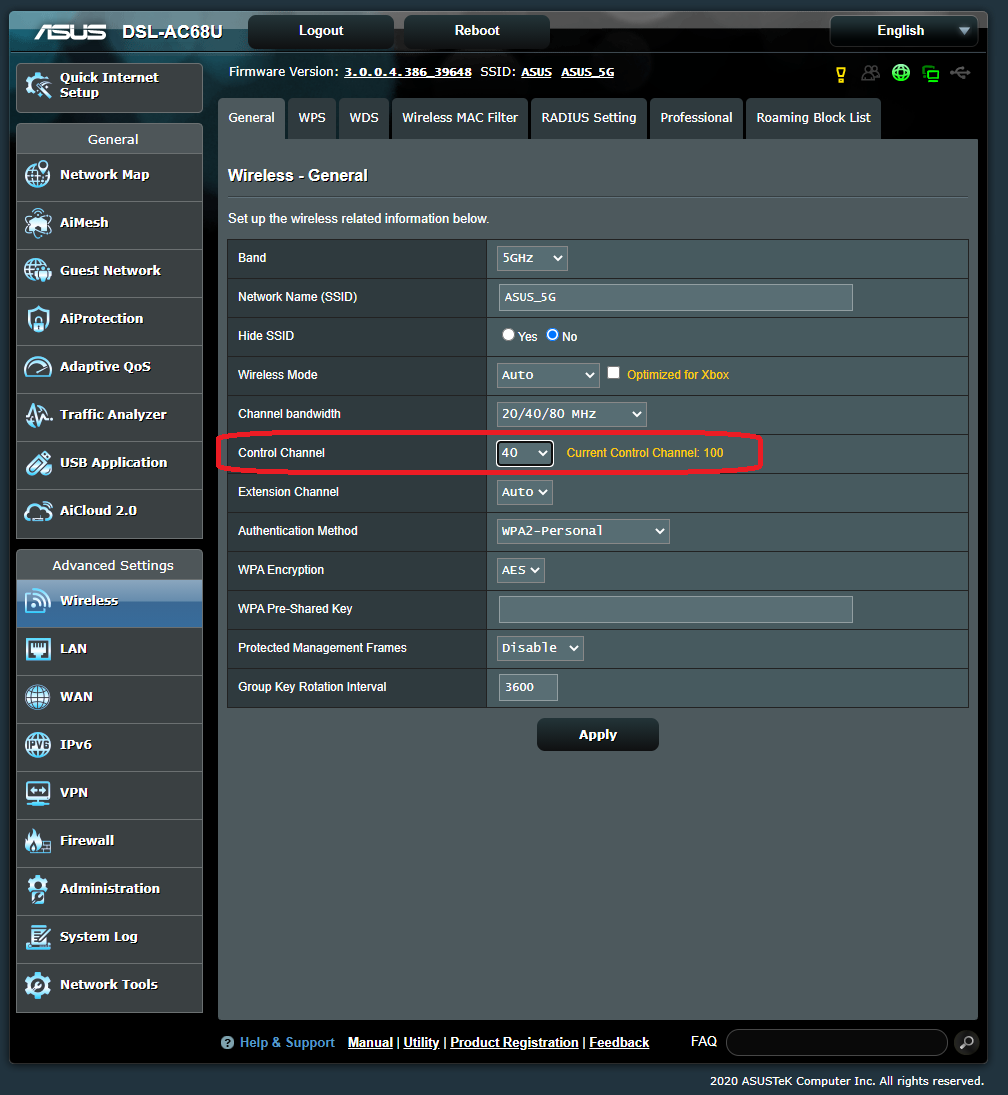This screenshot has width=1008, height=1095.
Task: Open the Utility link in footer
Action: (421, 1043)
